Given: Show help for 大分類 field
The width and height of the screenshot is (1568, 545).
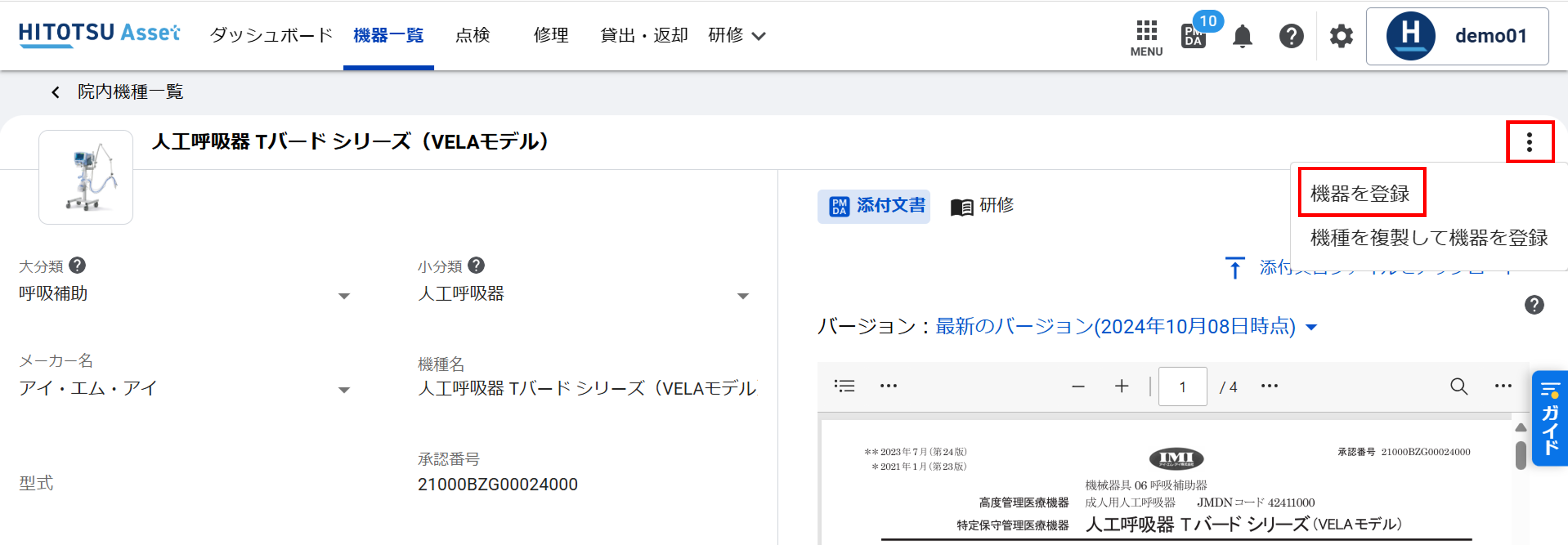Looking at the screenshot, I should (x=77, y=265).
